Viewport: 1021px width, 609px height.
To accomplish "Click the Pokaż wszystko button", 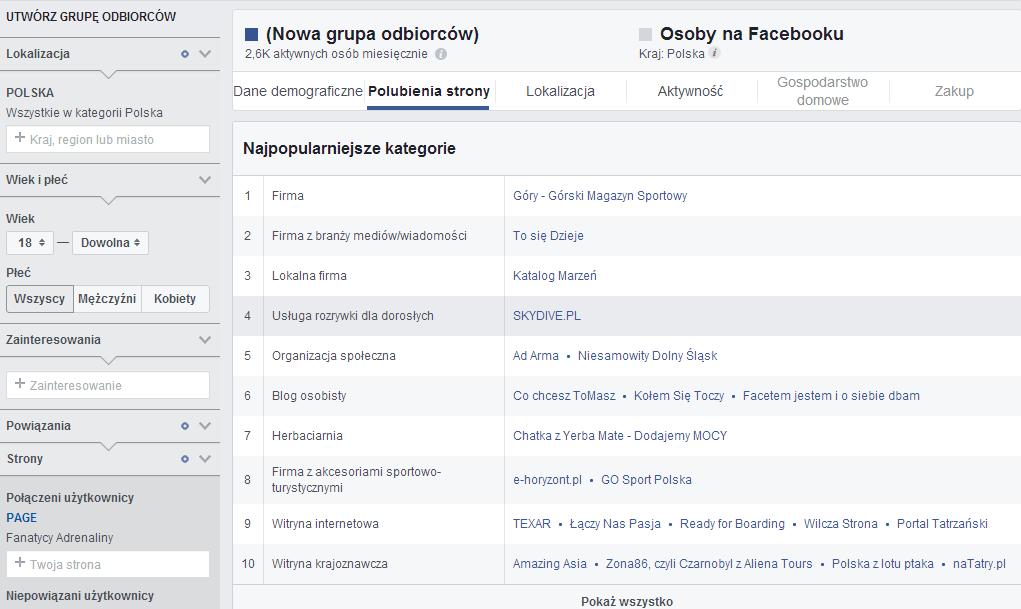I will (627, 601).
